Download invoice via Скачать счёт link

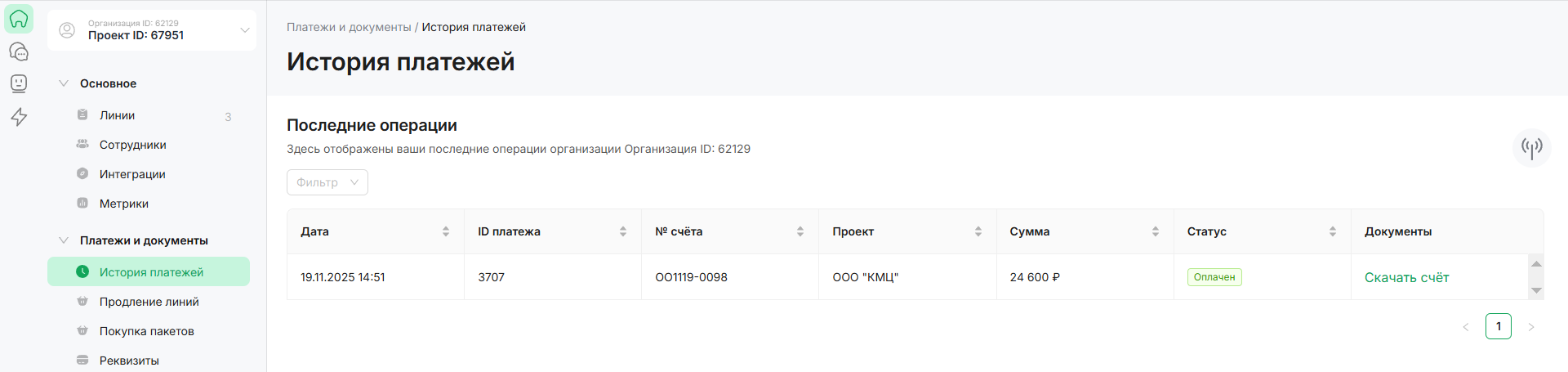pyautogui.click(x=1406, y=277)
